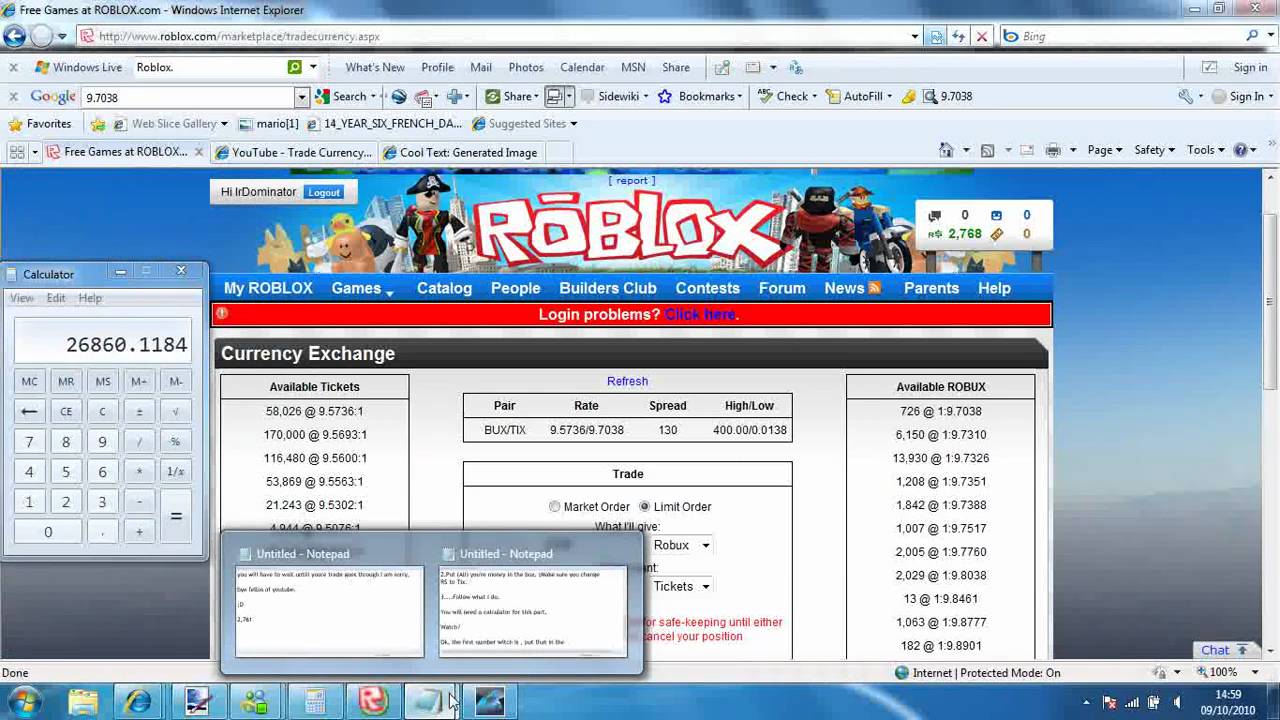Expand the Page menu dropdown
The image size is (1280, 720).
1105,150
